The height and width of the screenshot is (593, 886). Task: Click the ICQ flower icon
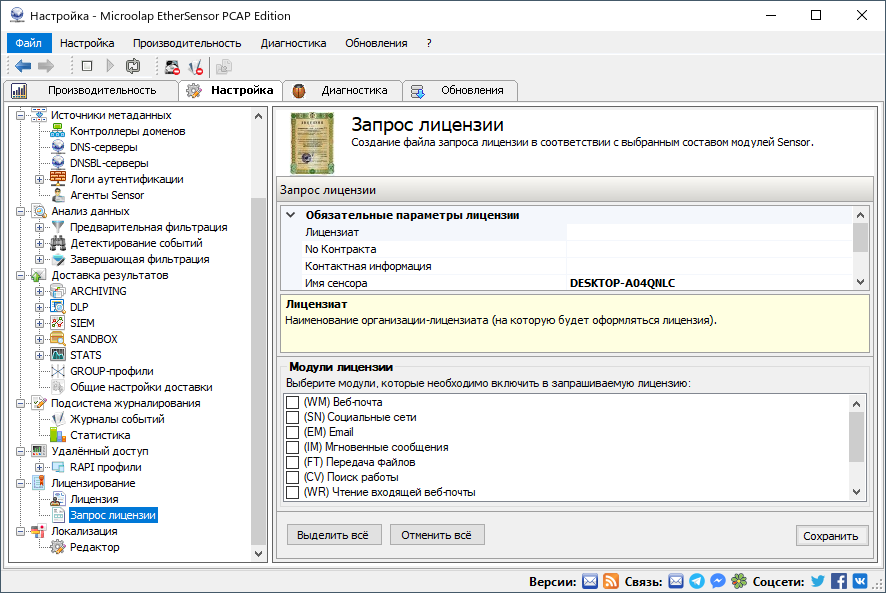738,581
